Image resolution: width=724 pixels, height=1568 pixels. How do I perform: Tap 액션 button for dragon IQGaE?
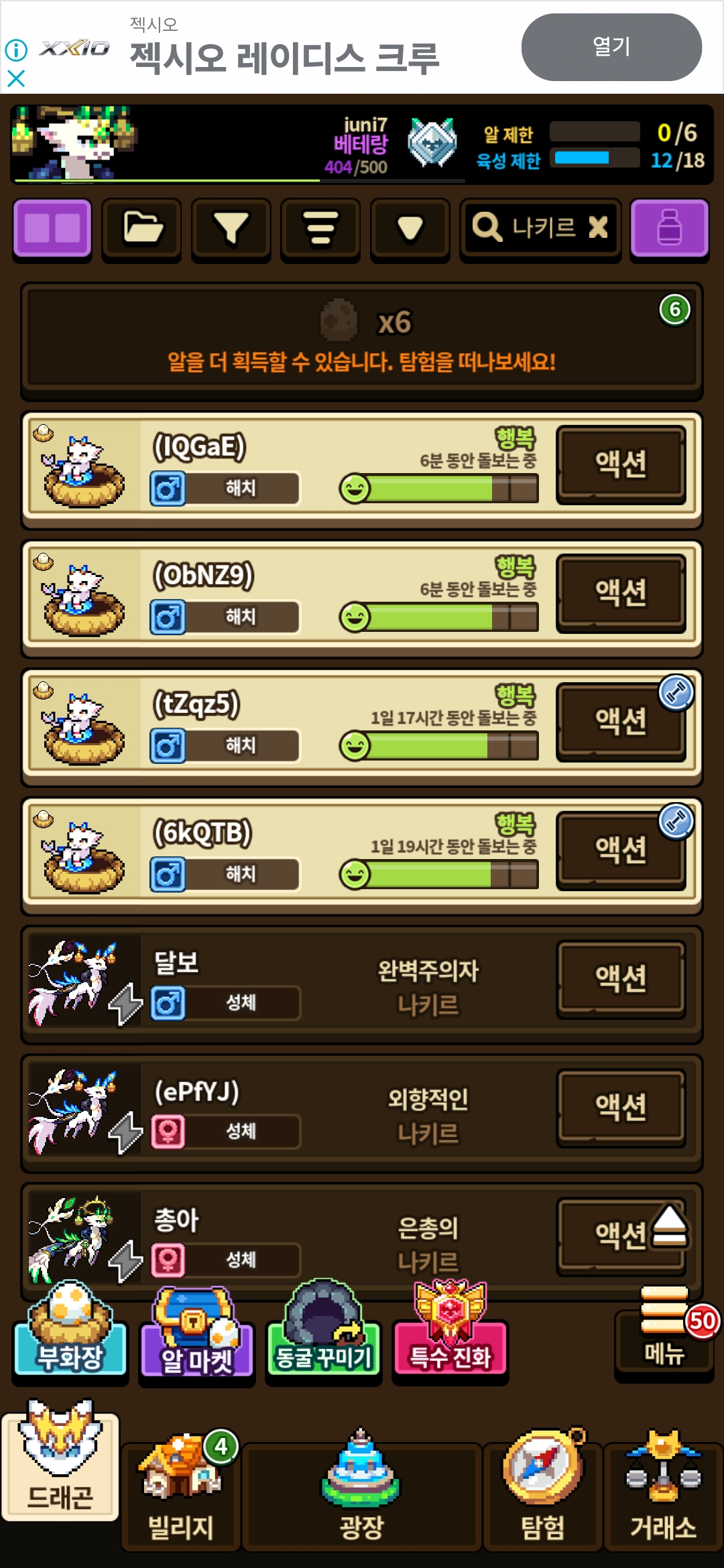coord(621,464)
